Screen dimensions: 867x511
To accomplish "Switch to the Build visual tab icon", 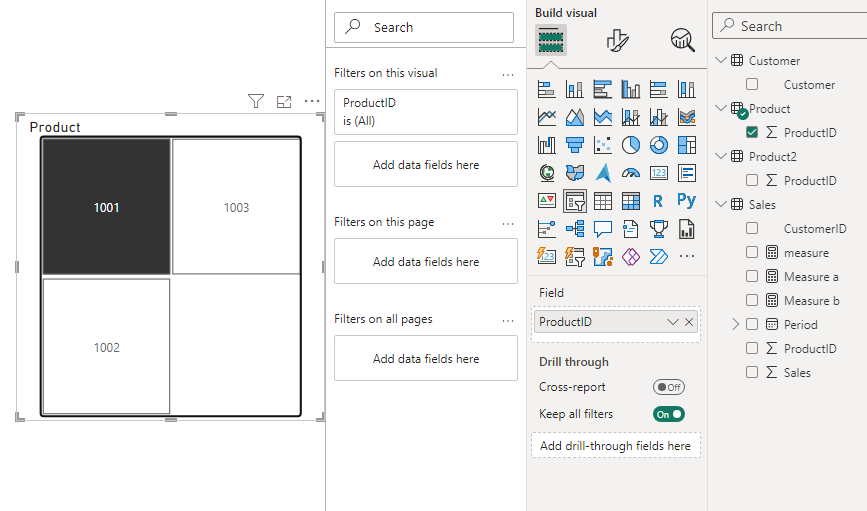I will click(x=551, y=40).
